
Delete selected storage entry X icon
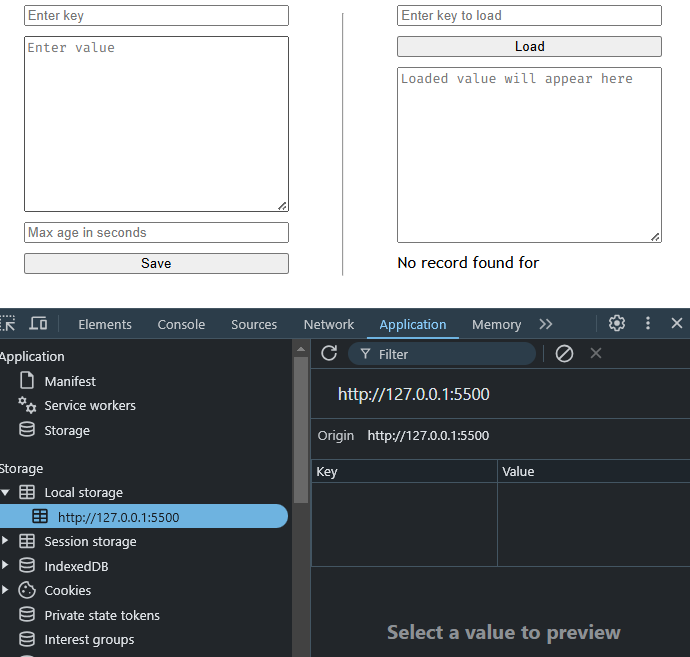click(596, 353)
